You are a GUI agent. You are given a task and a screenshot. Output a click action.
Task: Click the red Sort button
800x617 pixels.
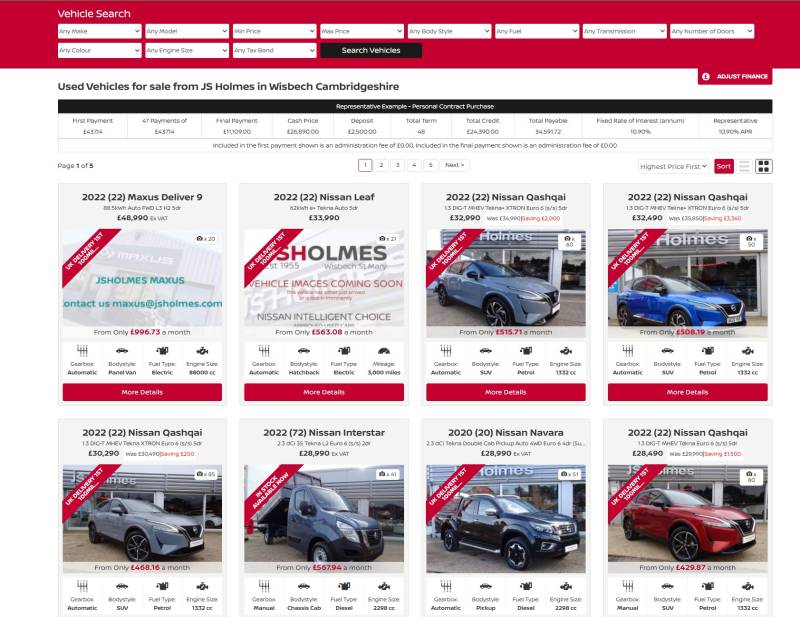[x=723, y=166]
